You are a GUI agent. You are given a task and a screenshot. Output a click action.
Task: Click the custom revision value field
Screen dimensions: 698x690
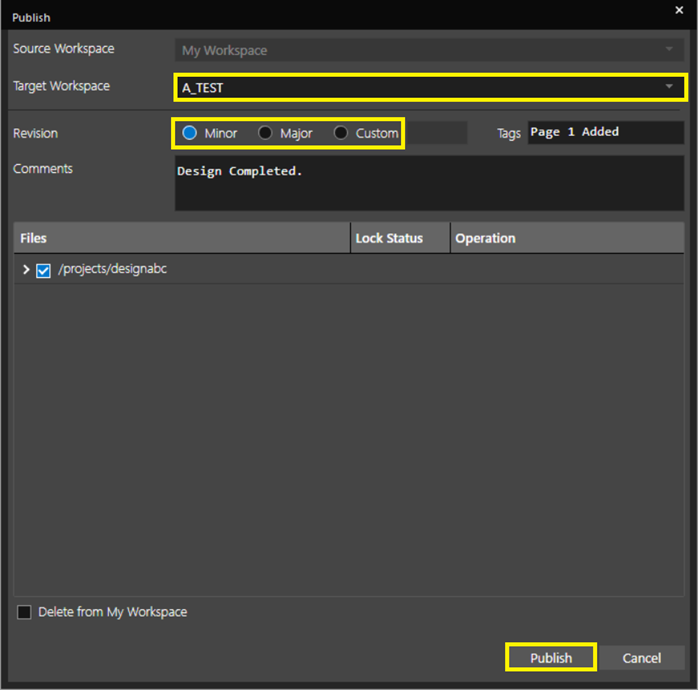point(435,133)
